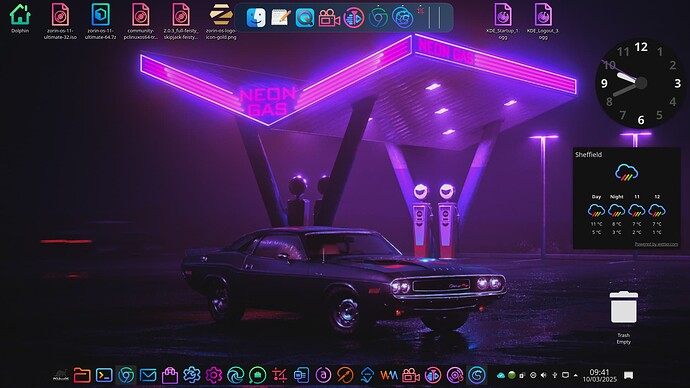Select the KDE_Startup_1.ogg audio file
Screen dimensions: 690x388
coord(503,21)
